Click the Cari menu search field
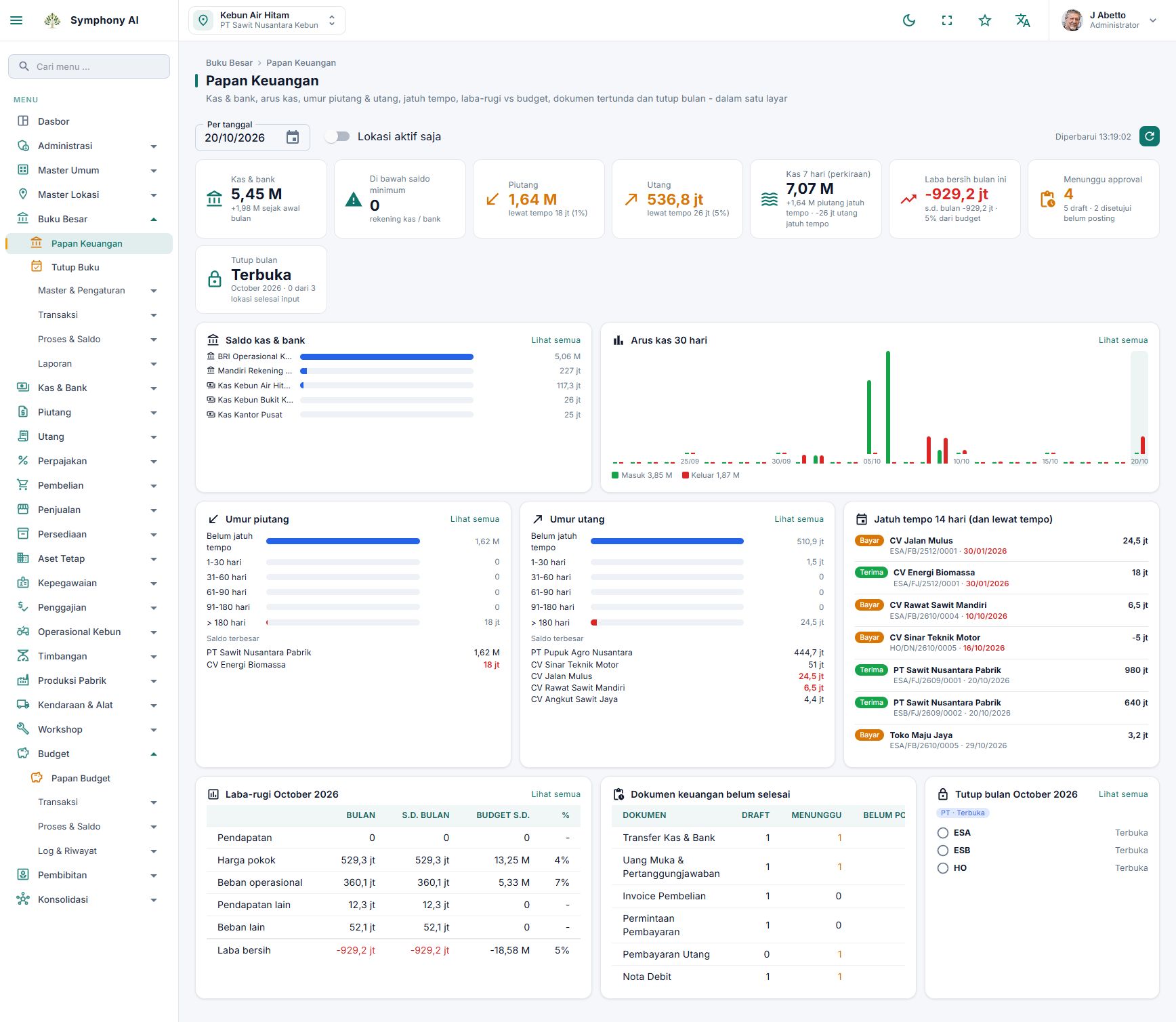1176x1022 pixels. point(89,66)
